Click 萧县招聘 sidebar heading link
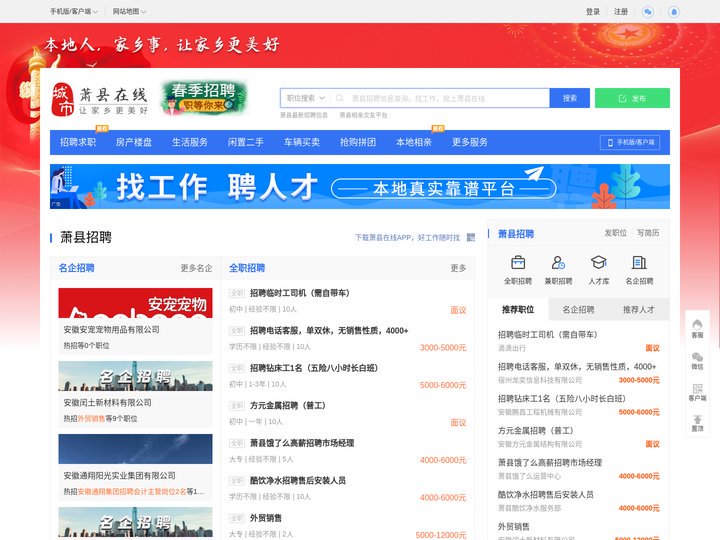Screen dimensions: 720x540 click(x=516, y=234)
